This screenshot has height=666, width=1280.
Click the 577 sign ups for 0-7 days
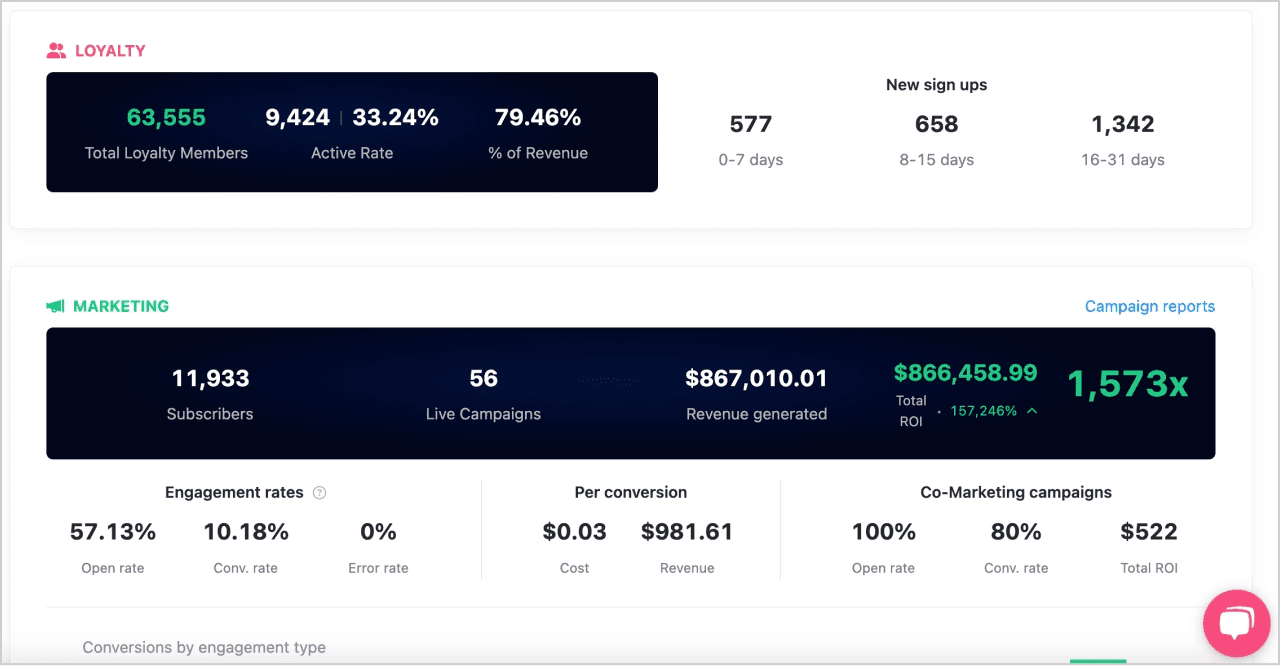click(x=751, y=125)
